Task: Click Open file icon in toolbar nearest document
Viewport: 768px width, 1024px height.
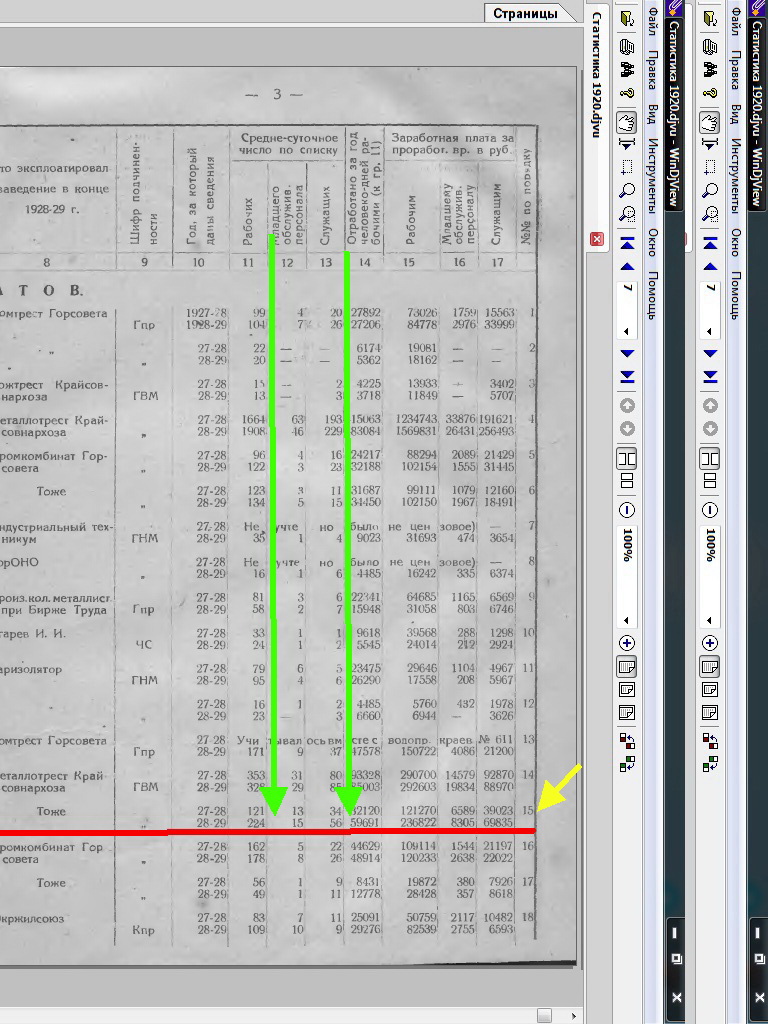Action: (627, 19)
